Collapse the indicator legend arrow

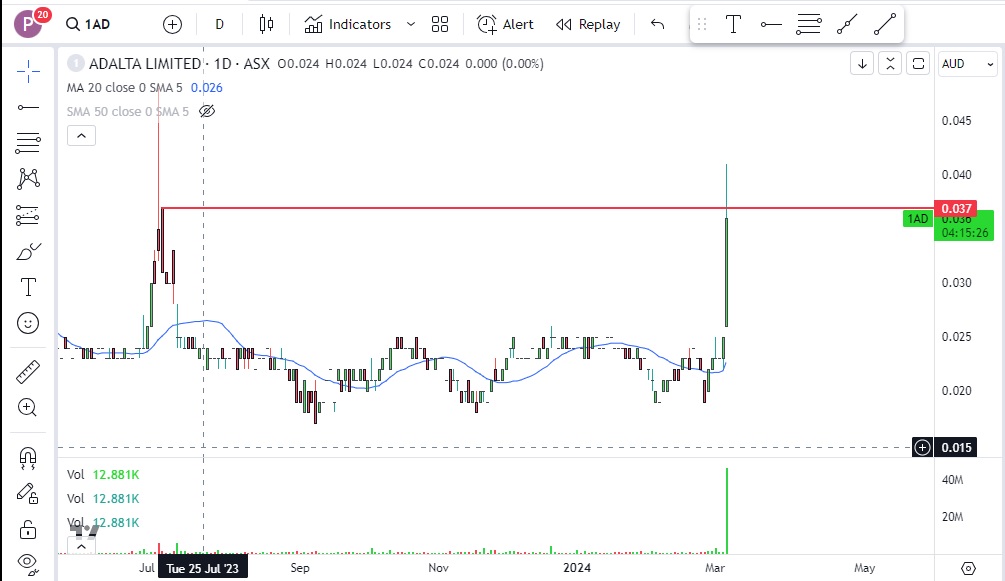[x=81, y=136]
